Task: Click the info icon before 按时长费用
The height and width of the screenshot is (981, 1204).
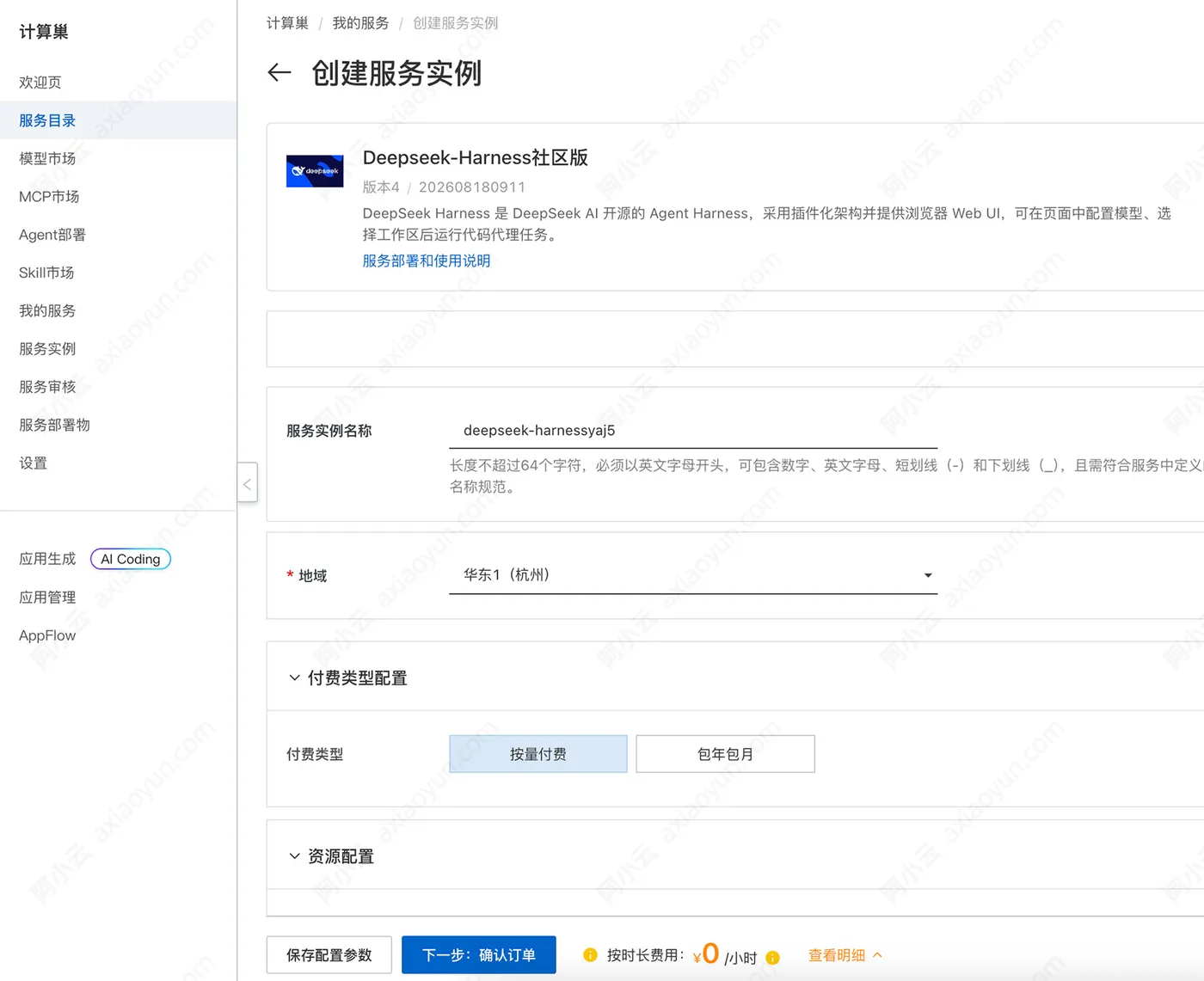Action: pyautogui.click(x=590, y=954)
